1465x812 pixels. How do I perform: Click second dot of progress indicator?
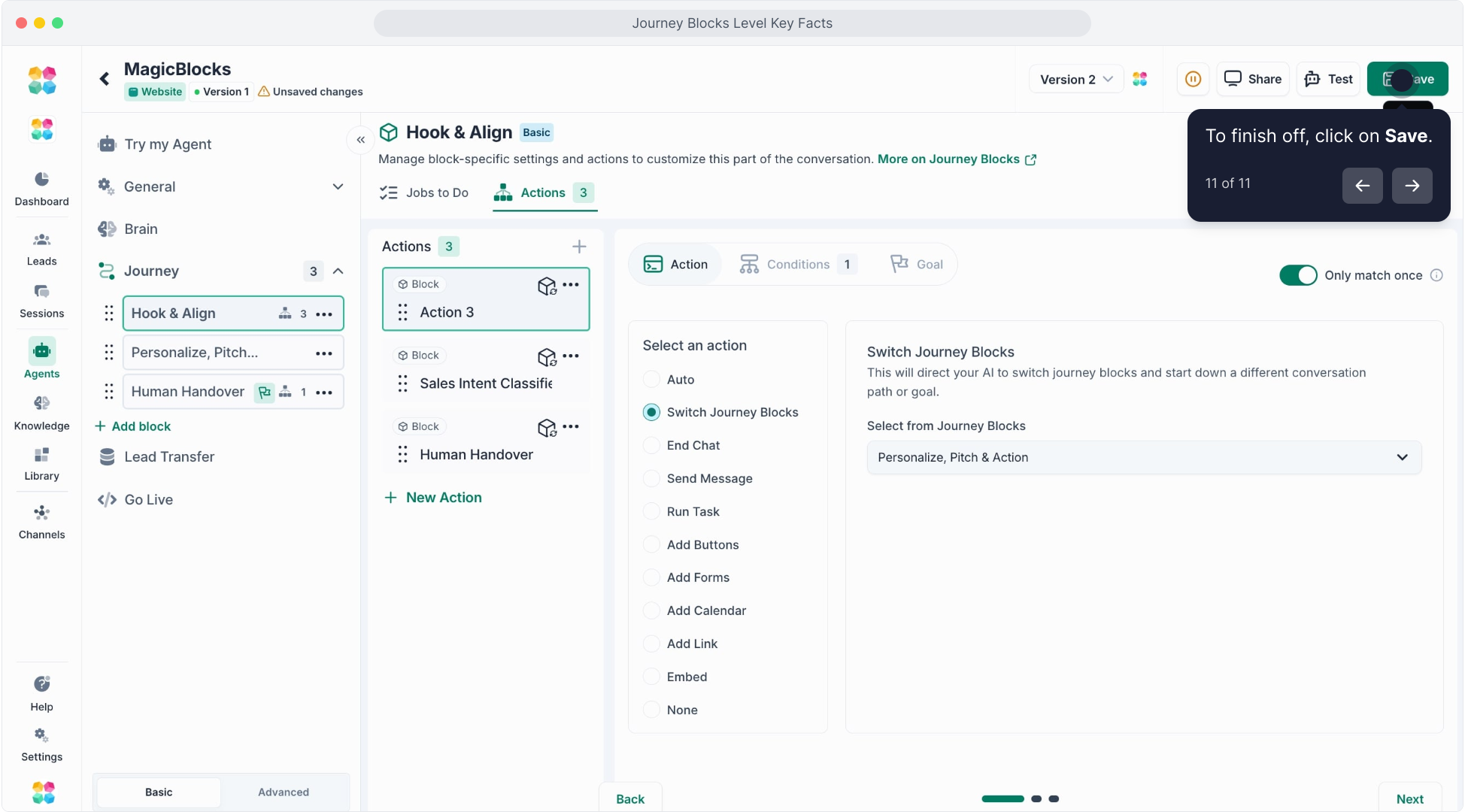[1036, 798]
